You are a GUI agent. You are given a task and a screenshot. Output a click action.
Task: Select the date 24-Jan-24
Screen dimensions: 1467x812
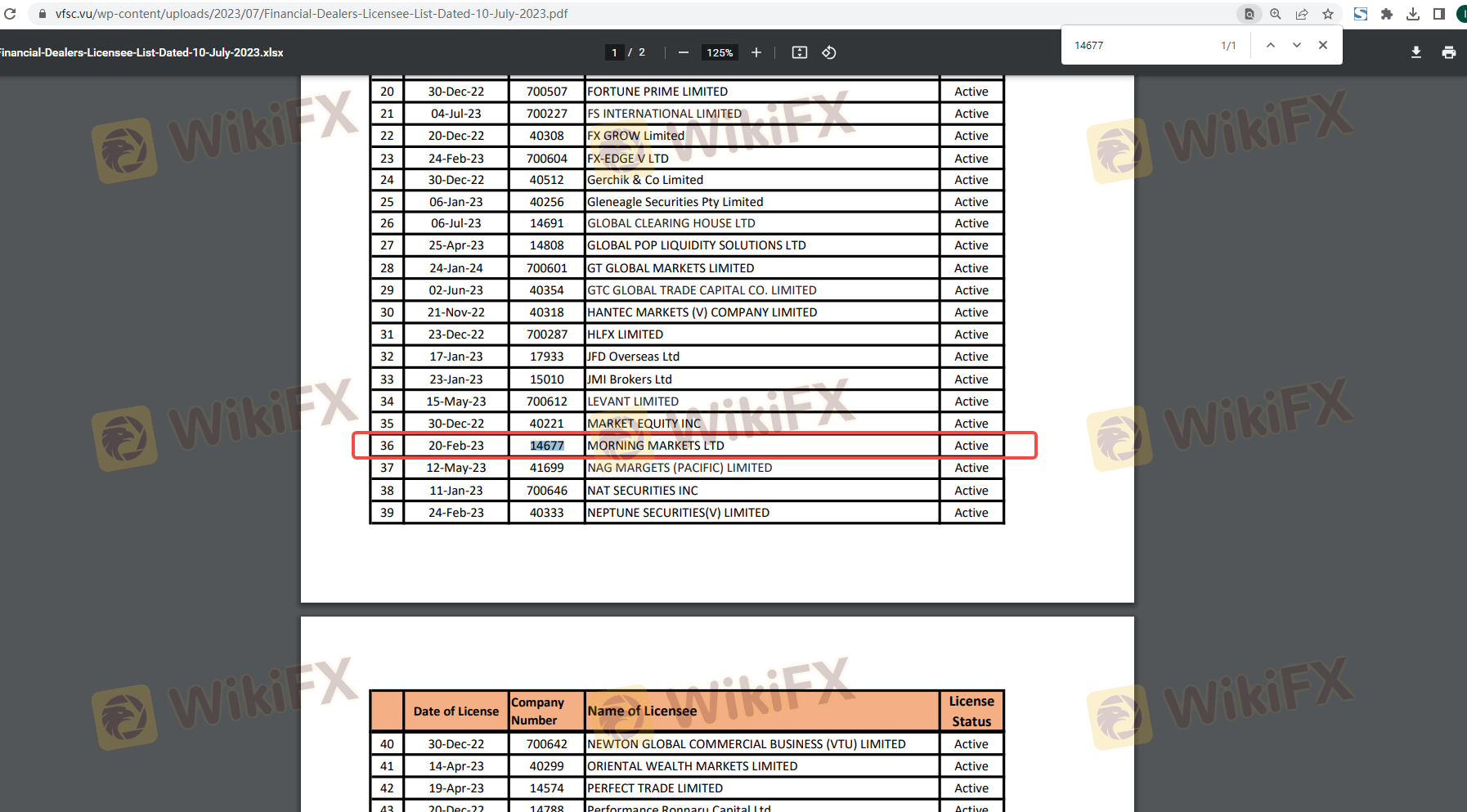(x=456, y=268)
